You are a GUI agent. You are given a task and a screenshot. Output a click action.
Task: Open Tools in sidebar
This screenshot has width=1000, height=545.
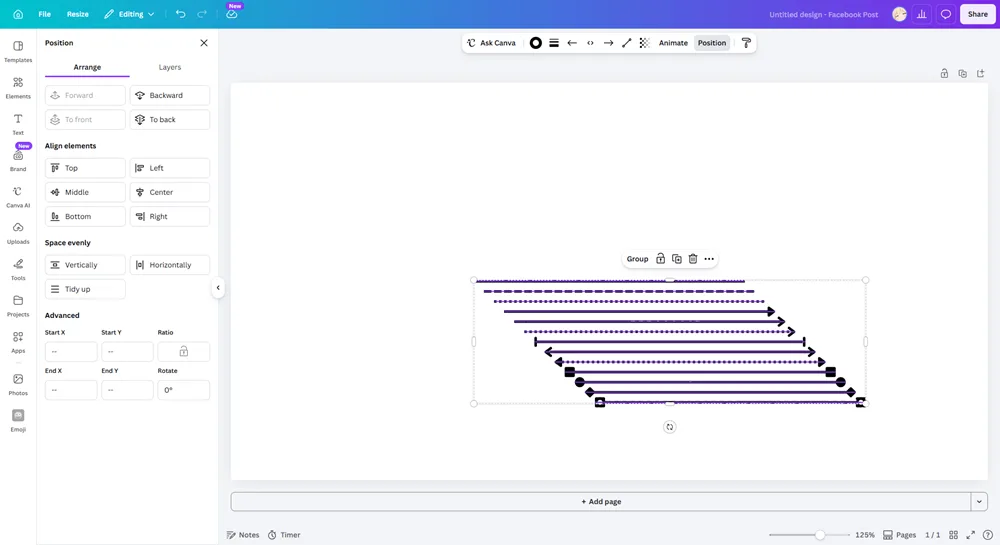click(18, 269)
